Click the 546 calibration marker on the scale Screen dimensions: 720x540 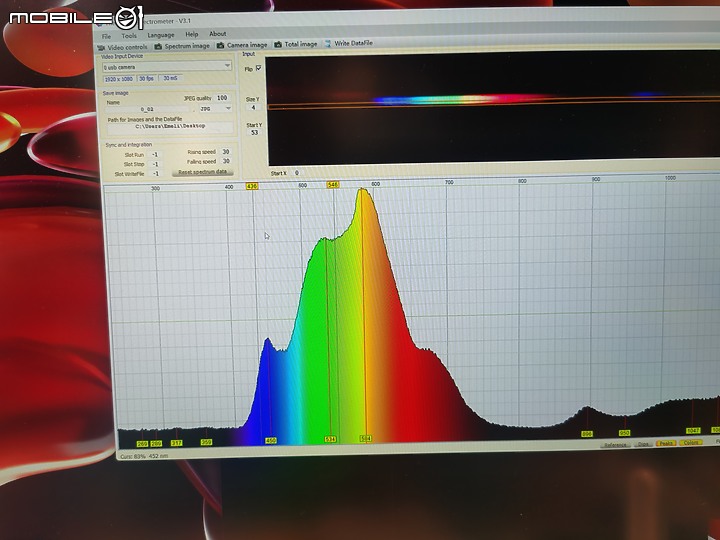tap(333, 185)
